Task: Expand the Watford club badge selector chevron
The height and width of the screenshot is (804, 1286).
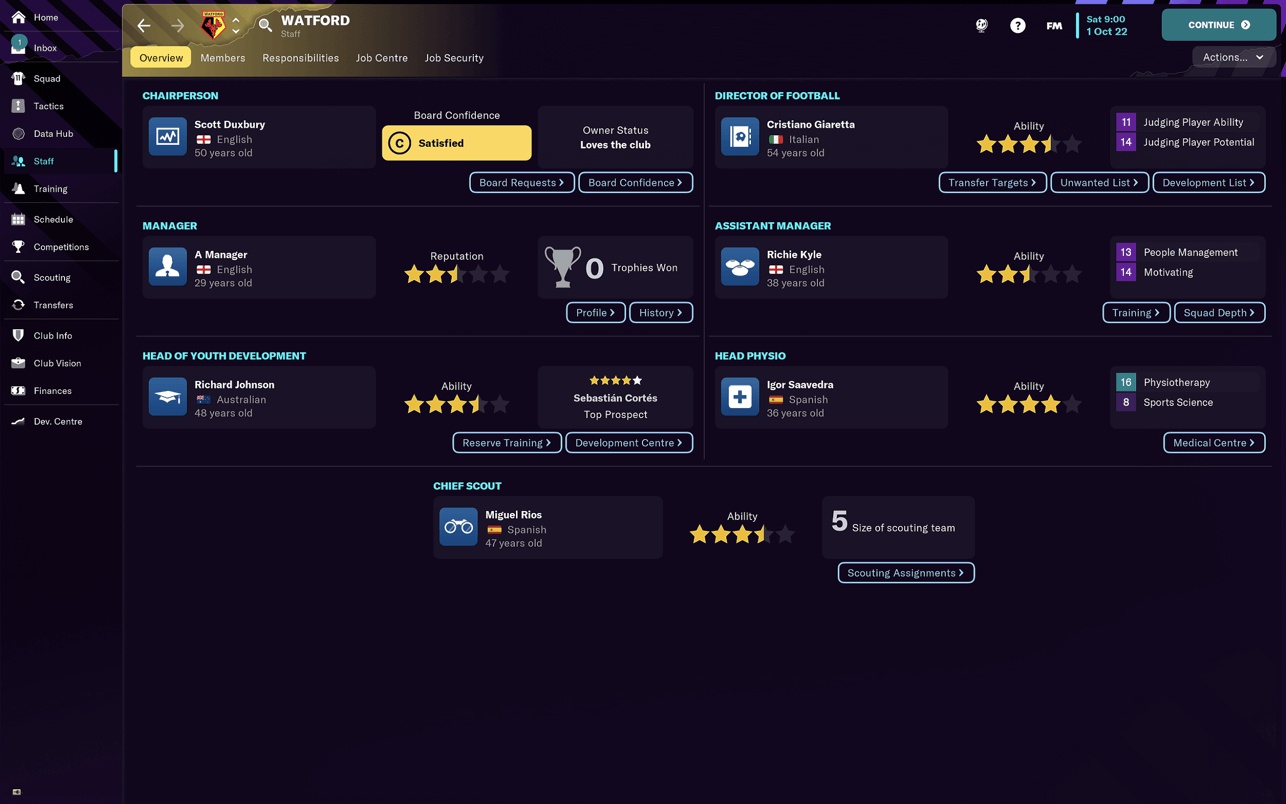Action: coord(236,25)
